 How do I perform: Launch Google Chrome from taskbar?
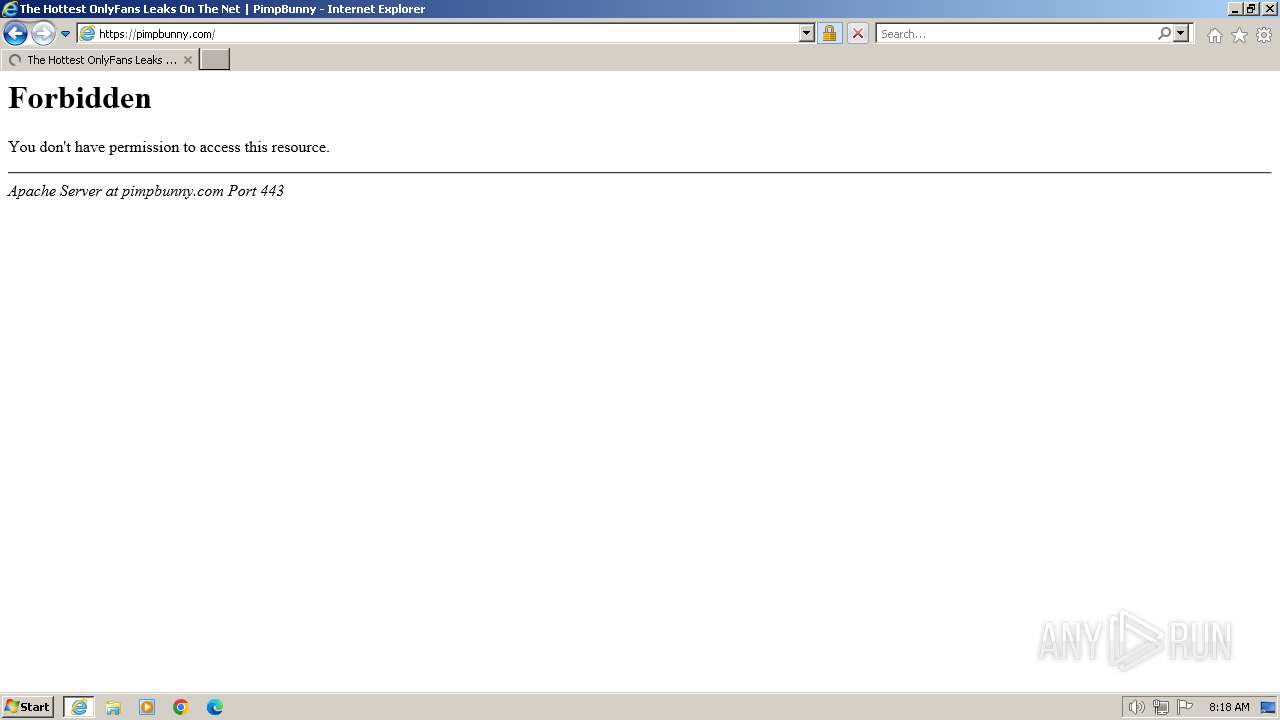click(181, 707)
